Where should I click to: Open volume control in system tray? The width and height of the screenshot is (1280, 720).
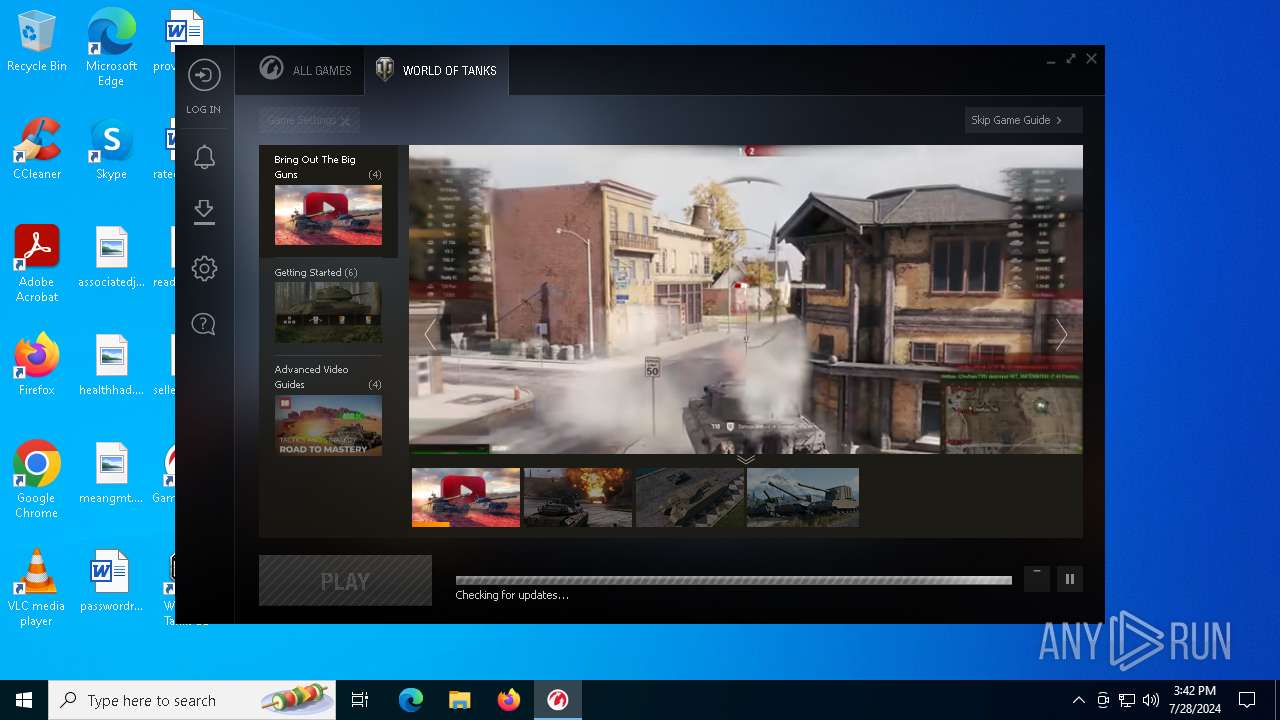(x=1151, y=700)
